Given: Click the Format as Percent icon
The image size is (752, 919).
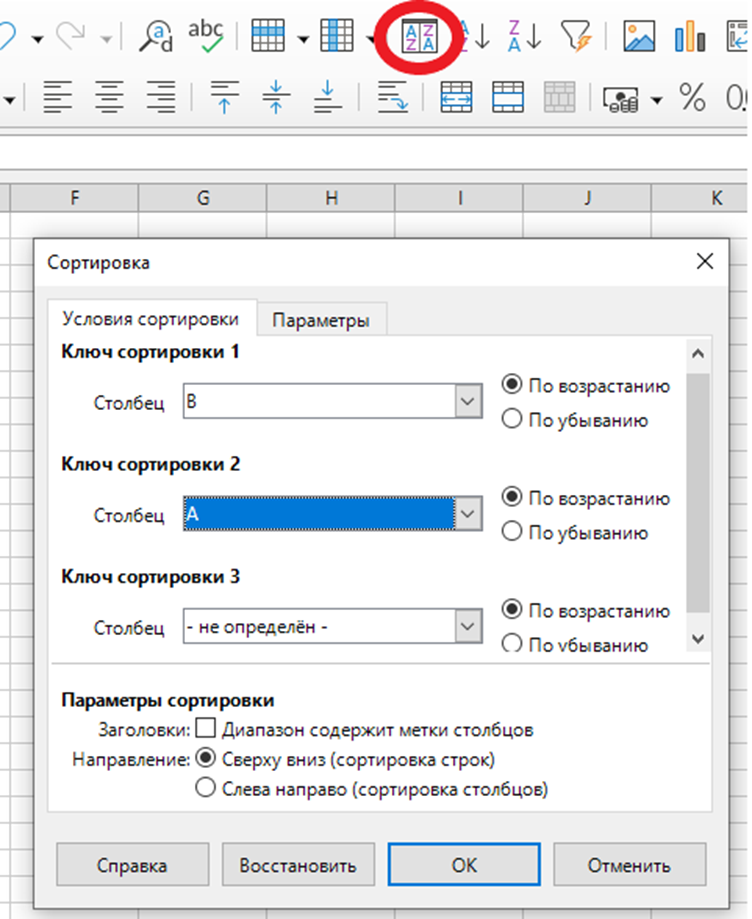Looking at the screenshot, I should (692, 97).
